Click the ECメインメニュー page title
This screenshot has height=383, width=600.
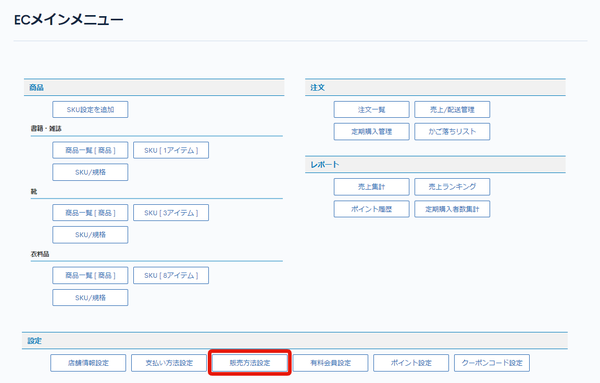[x=69, y=20]
